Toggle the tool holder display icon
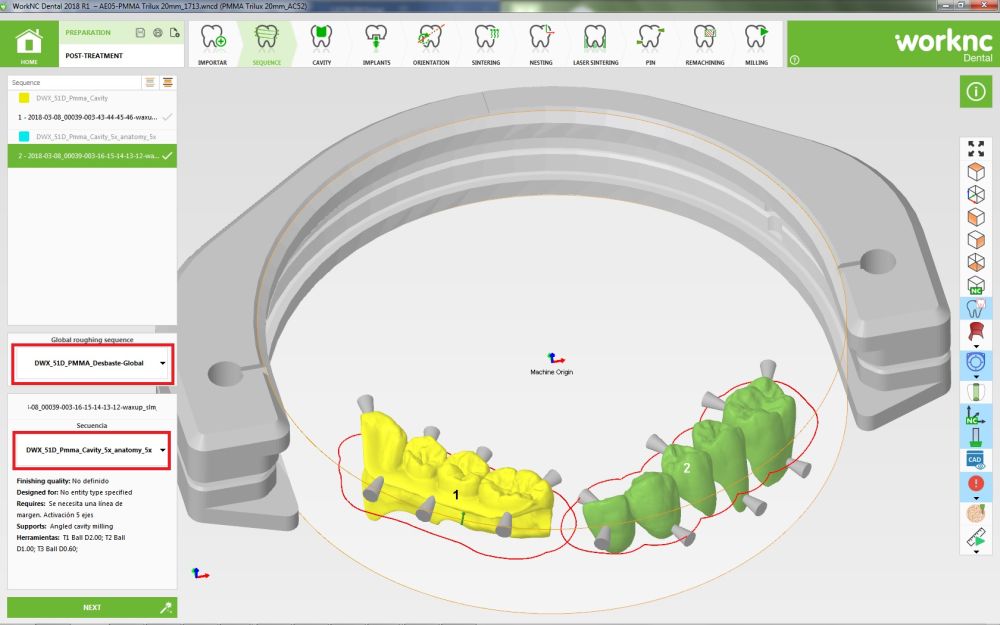Image resolution: width=1000 pixels, height=625 pixels. click(976, 438)
